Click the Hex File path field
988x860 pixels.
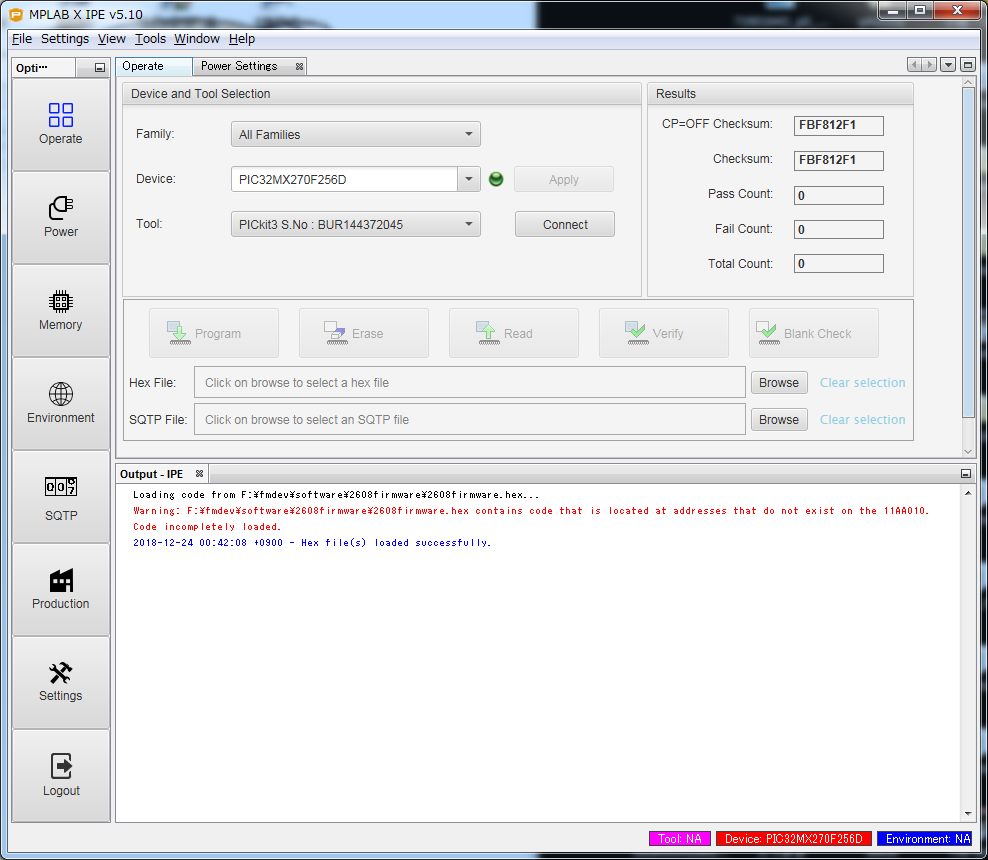(x=470, y=382)
